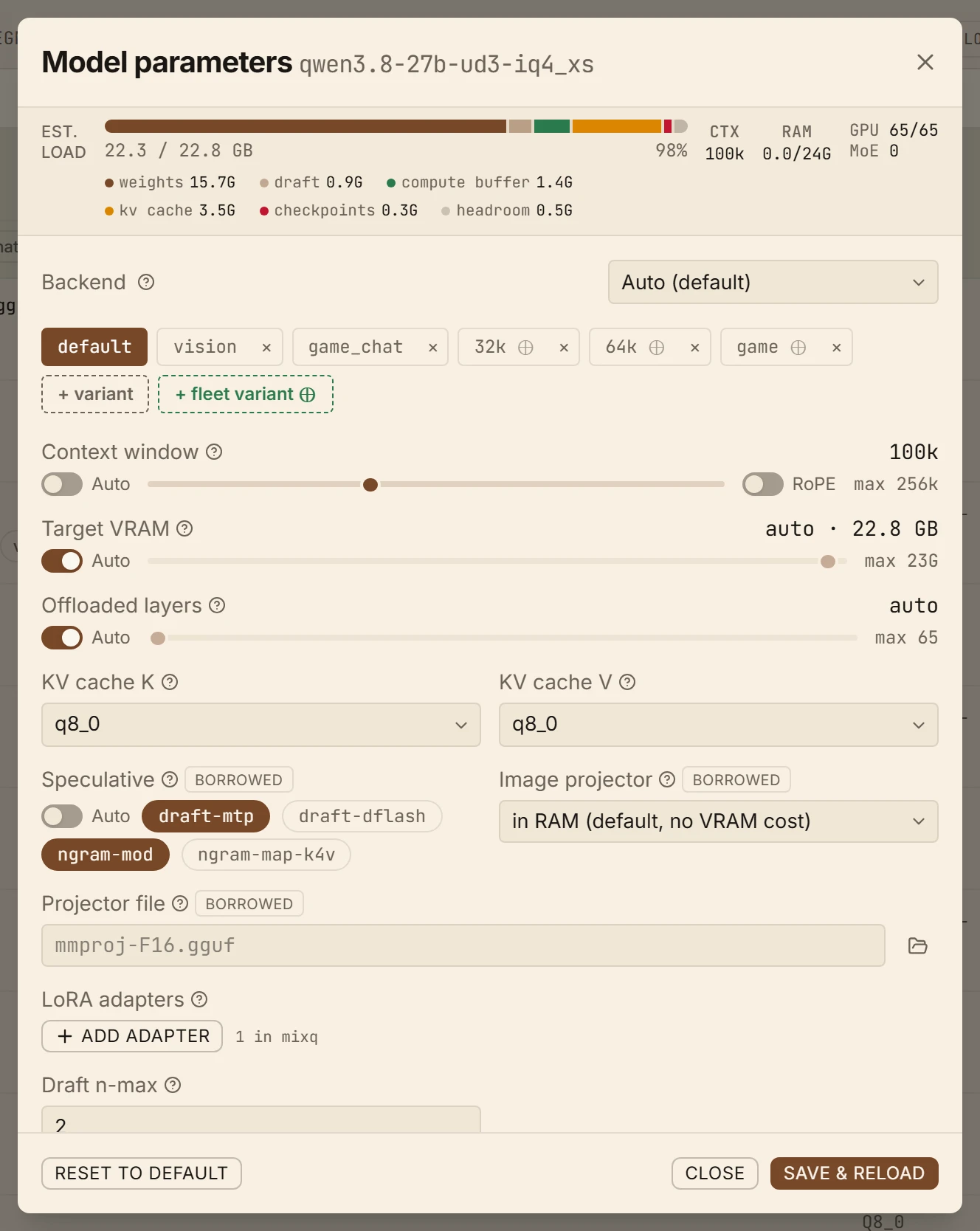Viewport: 980px width, 1231px height.
Task: Deselect the draft-mtp speculative option
Action: pyautogui.click(x=206, y=816)
